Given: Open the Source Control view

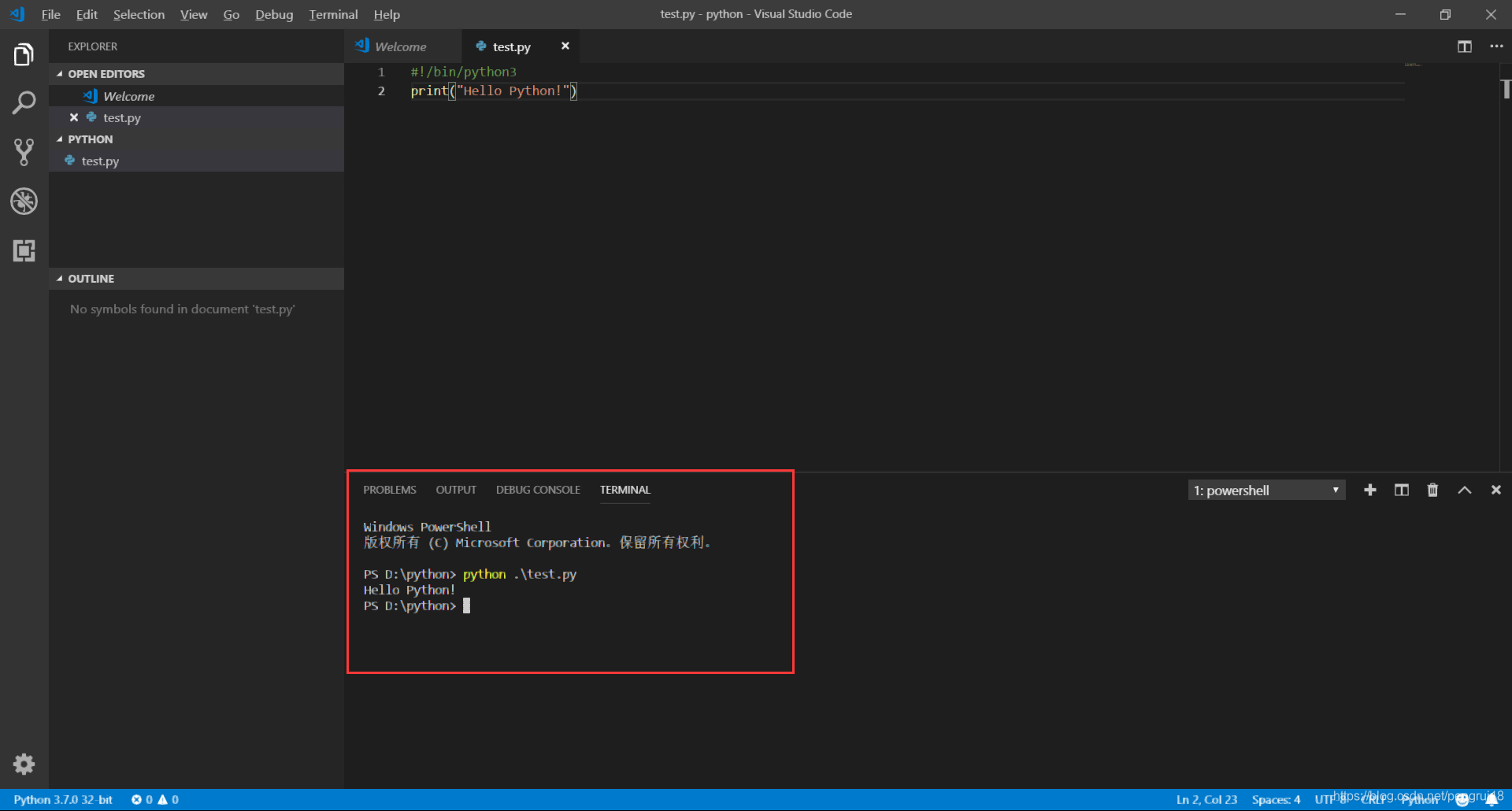Looking at the screenshot, I should click(x=24, y=152).
